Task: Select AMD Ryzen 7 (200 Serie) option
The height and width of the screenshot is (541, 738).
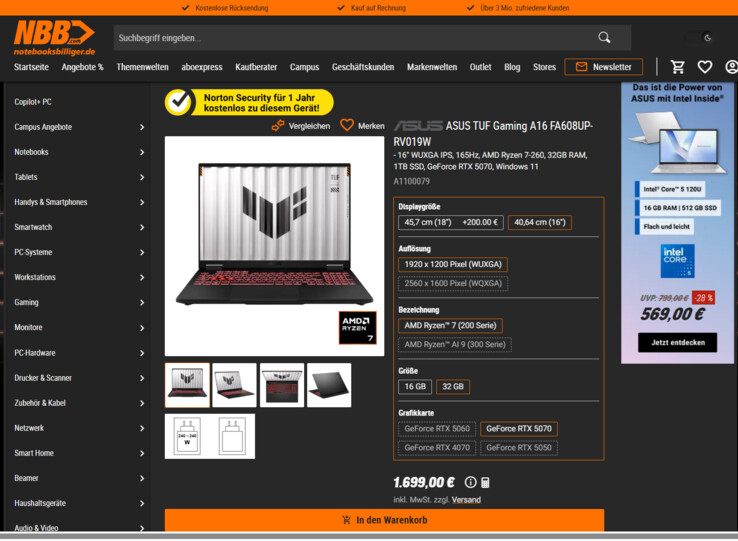Action: pos(450,325)
